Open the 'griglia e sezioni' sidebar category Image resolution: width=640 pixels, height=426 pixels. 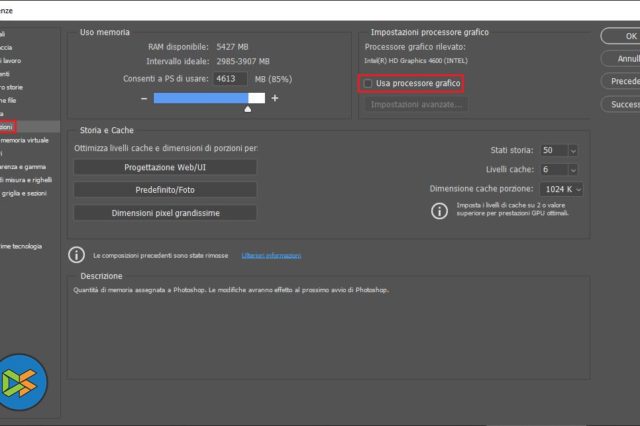[24, 193]
